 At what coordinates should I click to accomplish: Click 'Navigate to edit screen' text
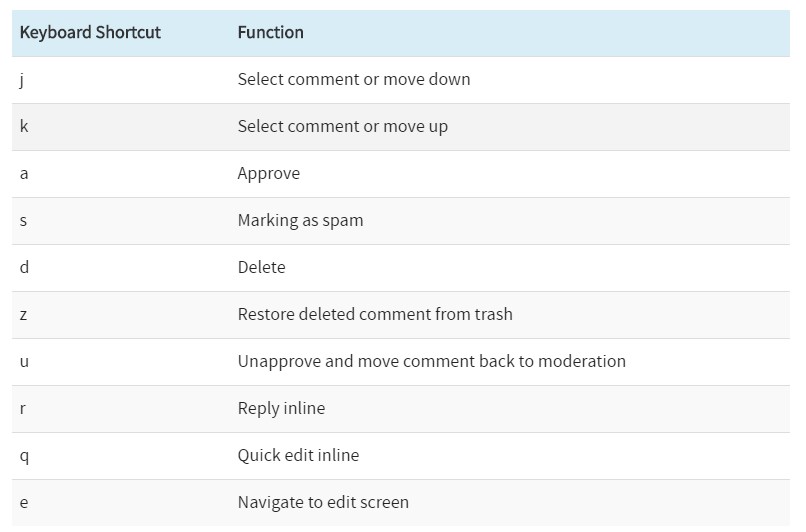(x=323, y=502)
